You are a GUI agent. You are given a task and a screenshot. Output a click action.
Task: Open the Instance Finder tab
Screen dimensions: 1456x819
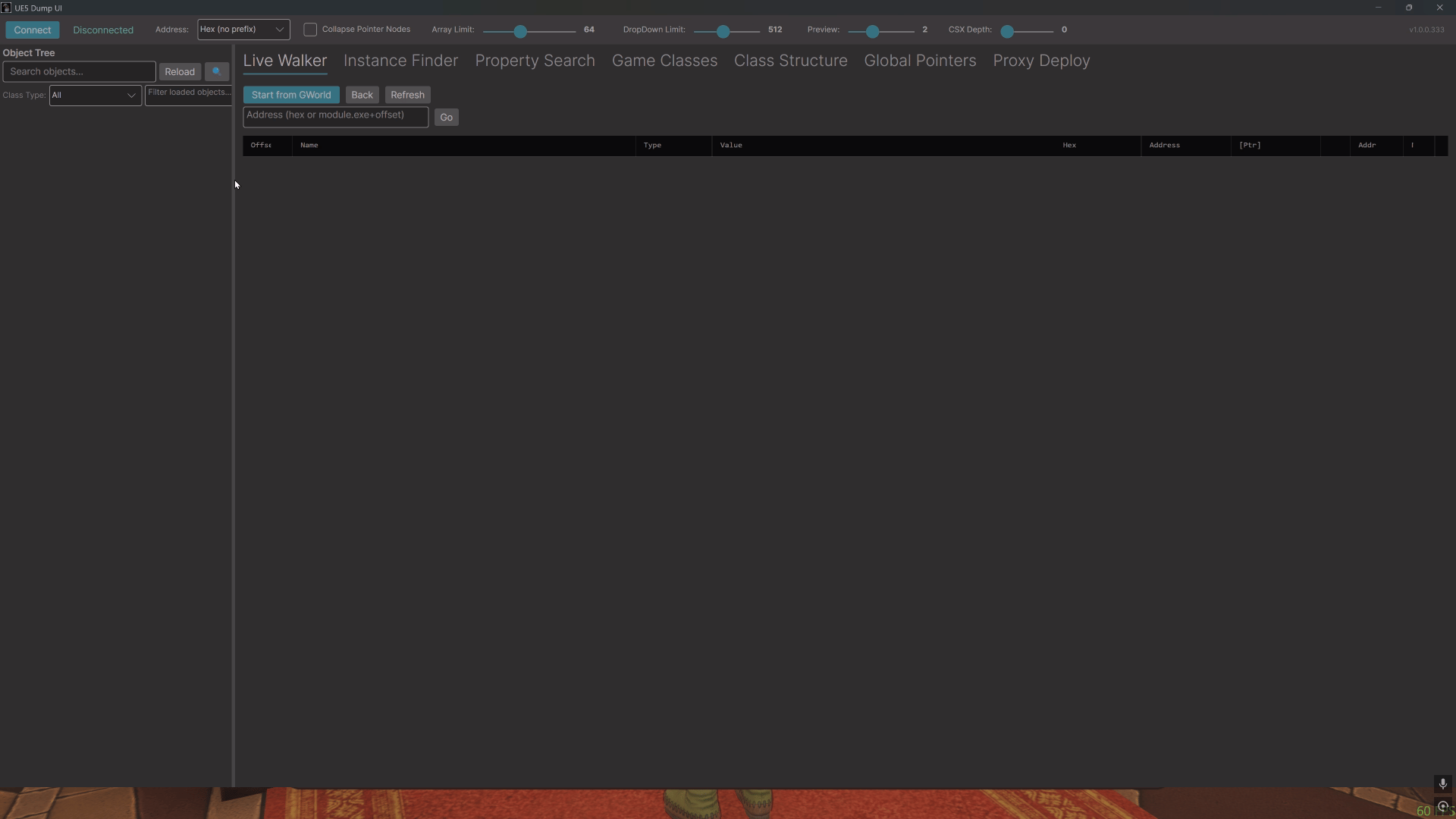pyautogui.click(x=400, y=61)
